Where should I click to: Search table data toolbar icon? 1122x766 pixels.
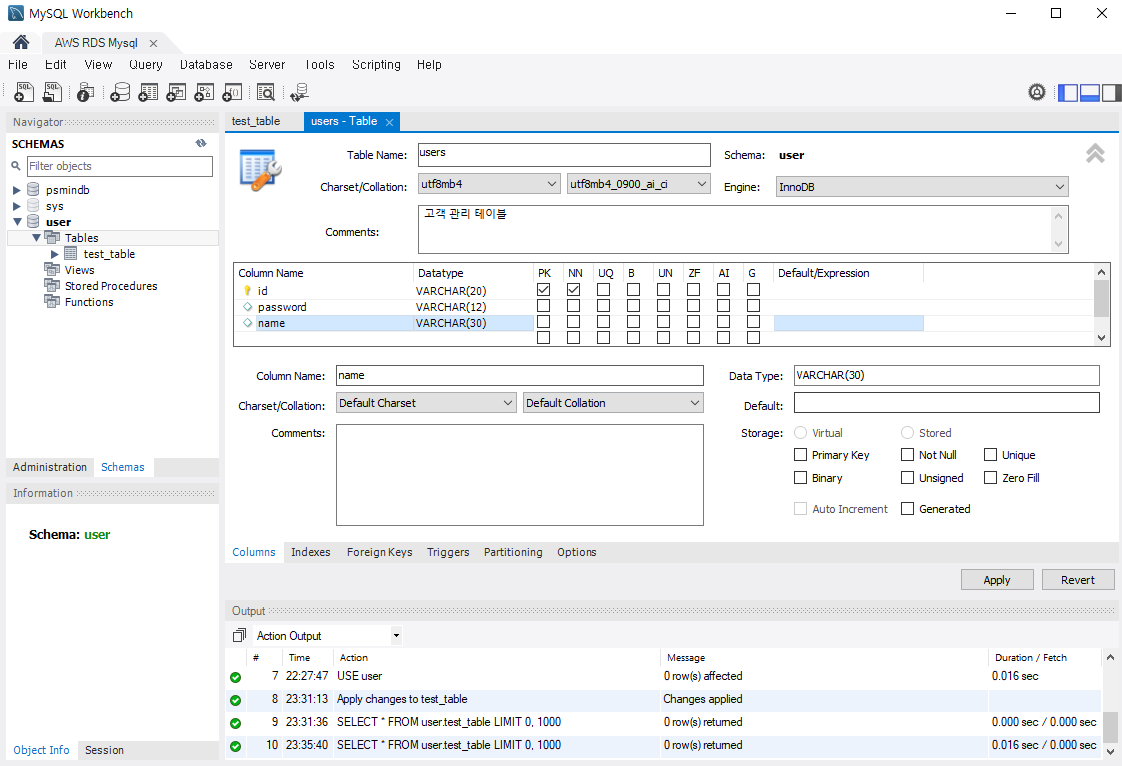[265, 92]
